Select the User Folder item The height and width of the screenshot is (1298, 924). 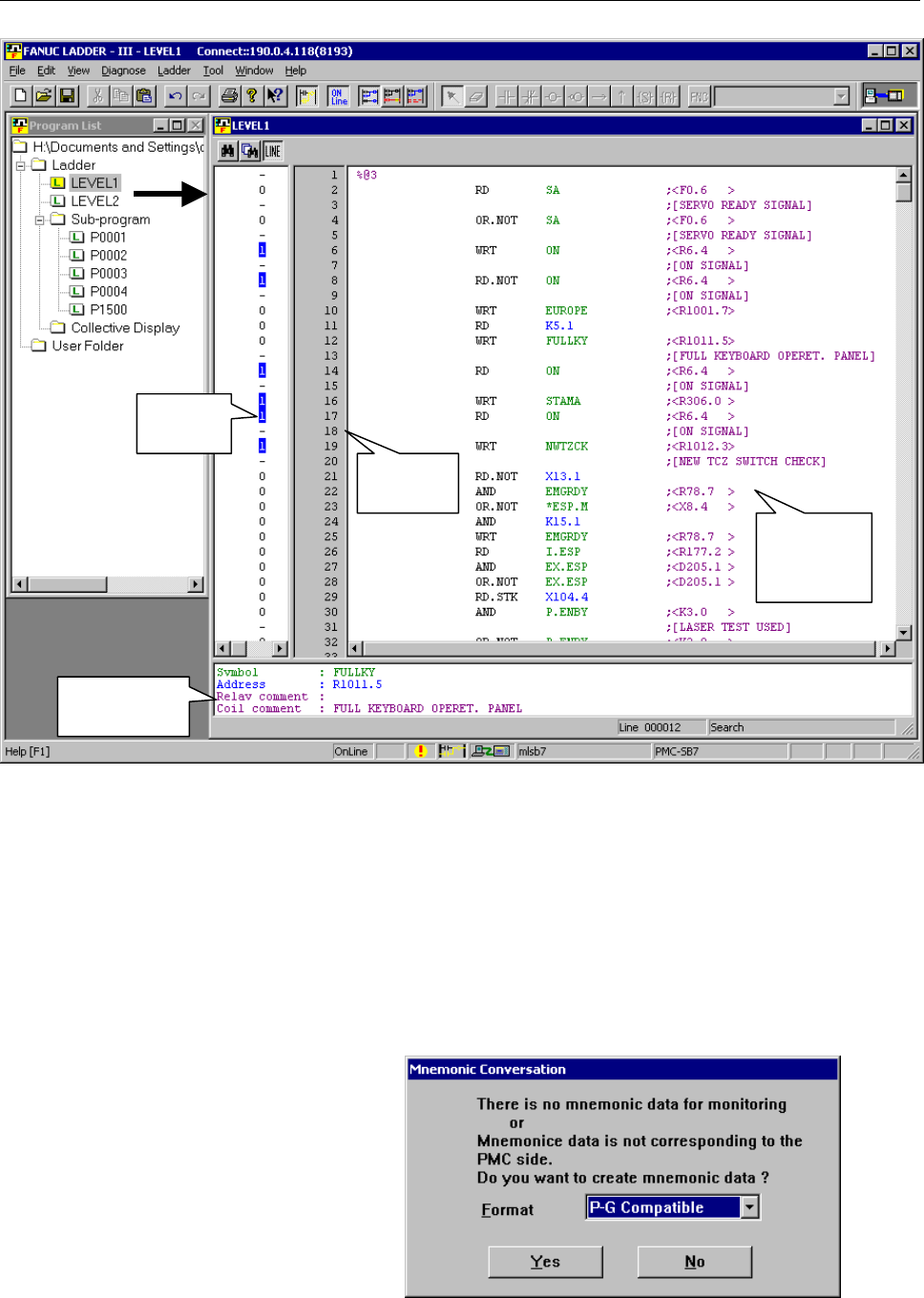coord(87,346)
